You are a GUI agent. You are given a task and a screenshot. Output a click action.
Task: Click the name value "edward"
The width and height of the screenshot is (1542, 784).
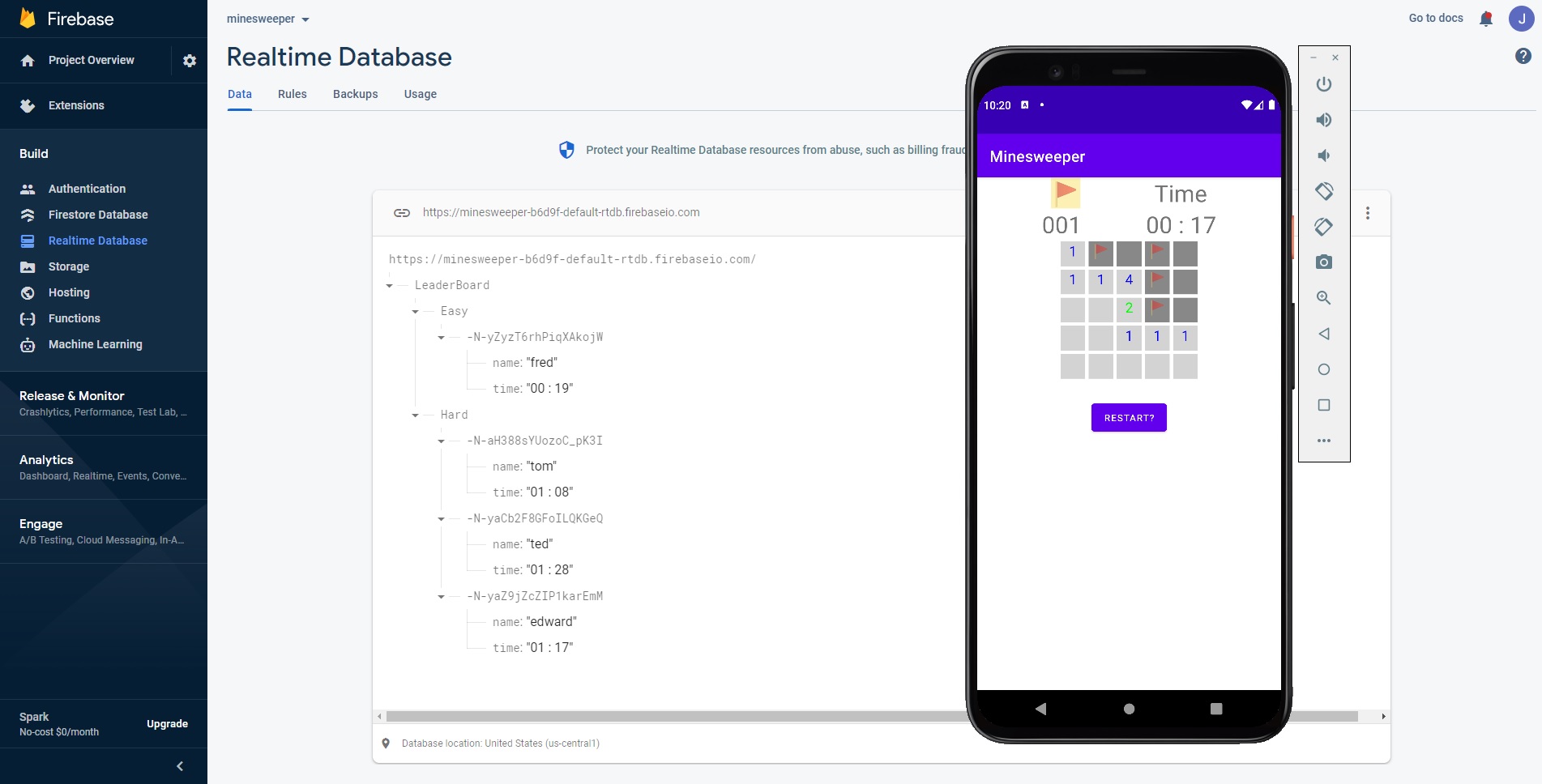pyautogui.click(x=552, y=622)
